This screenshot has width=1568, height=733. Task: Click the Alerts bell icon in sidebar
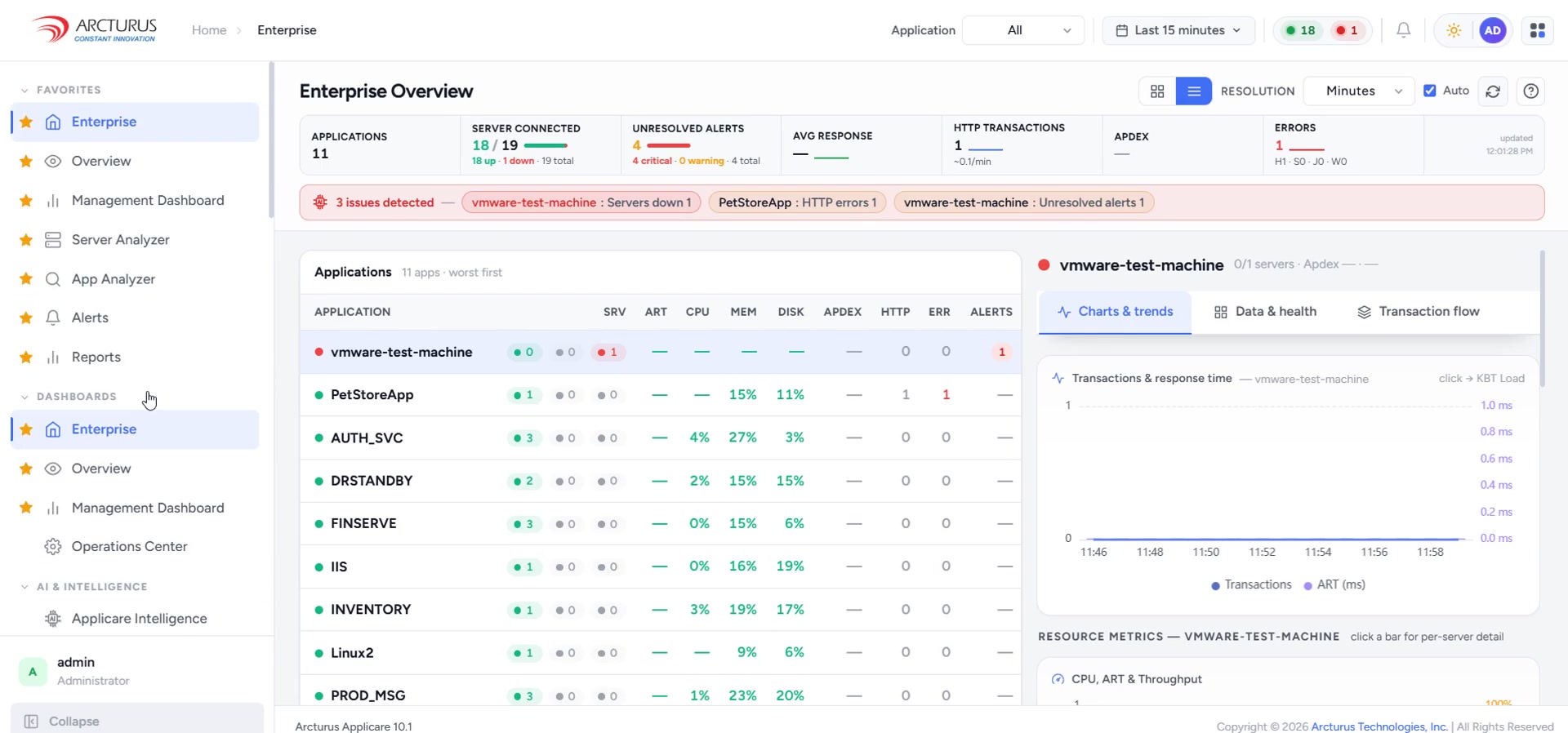click(53, 318)
